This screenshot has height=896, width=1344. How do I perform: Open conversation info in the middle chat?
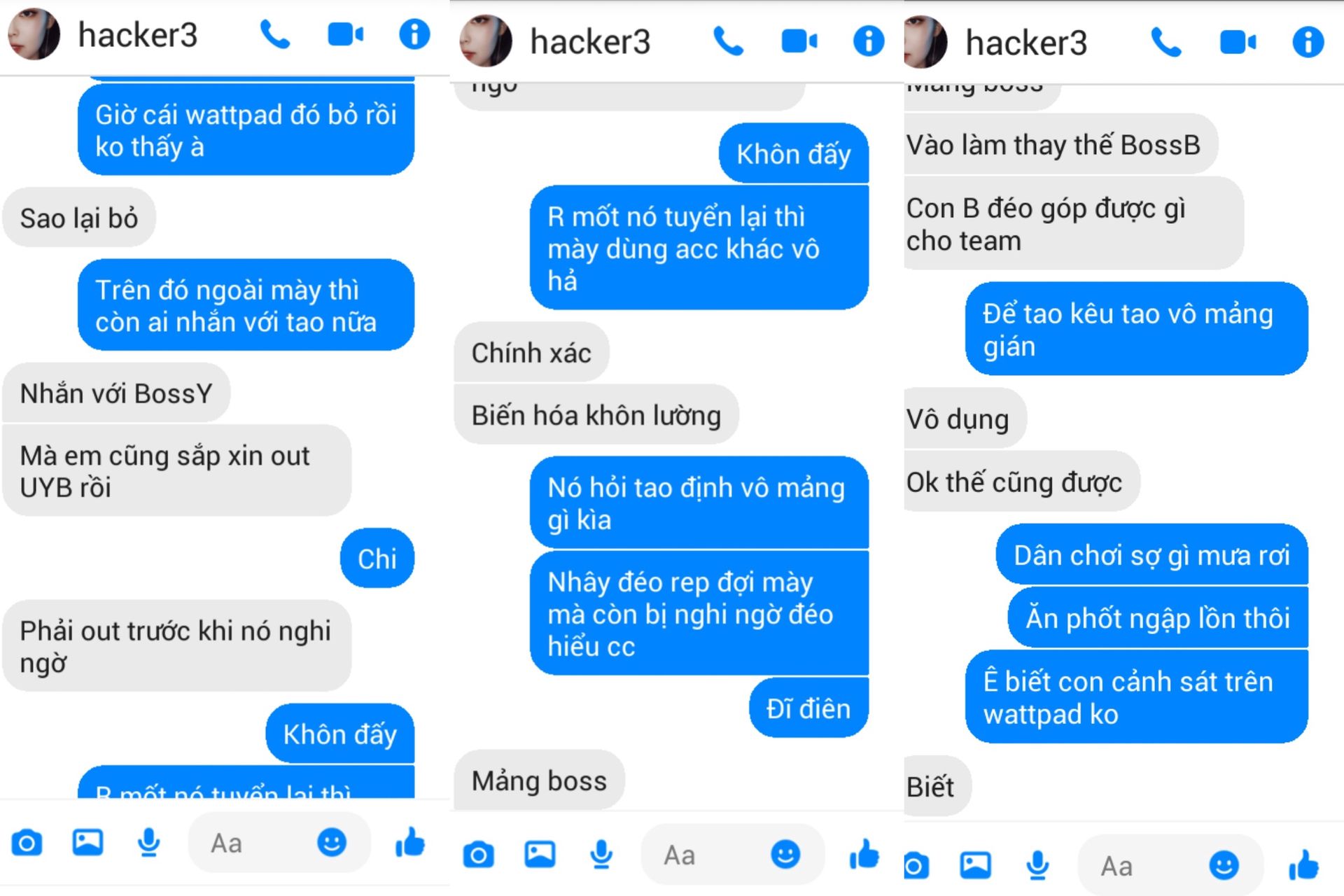(868, 41)
